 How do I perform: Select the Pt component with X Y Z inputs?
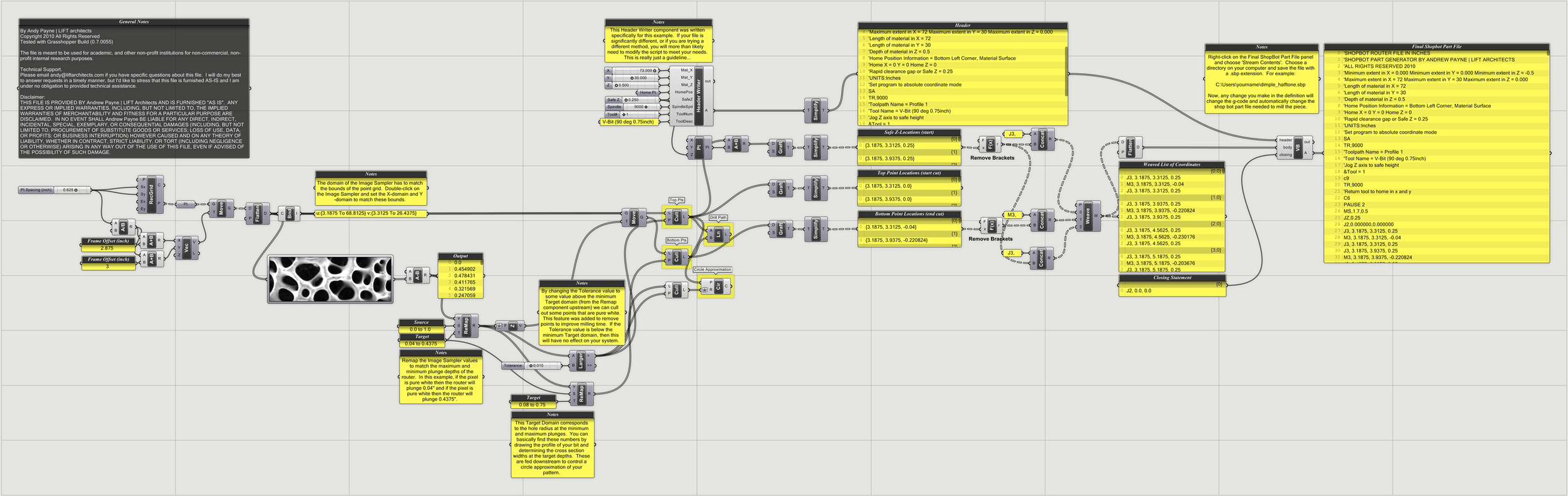(x=699, y=147)
